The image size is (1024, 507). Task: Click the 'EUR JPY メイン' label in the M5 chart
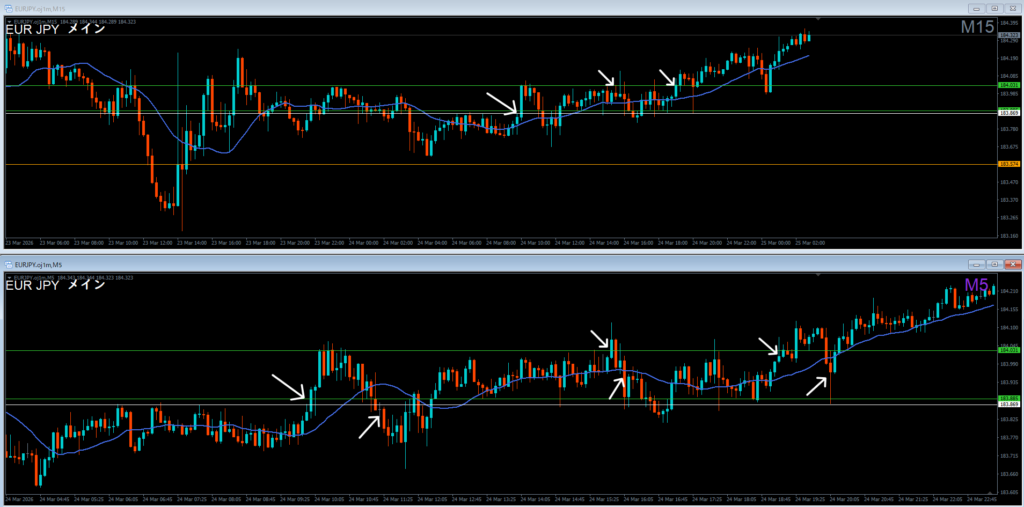tap(55, 286)
